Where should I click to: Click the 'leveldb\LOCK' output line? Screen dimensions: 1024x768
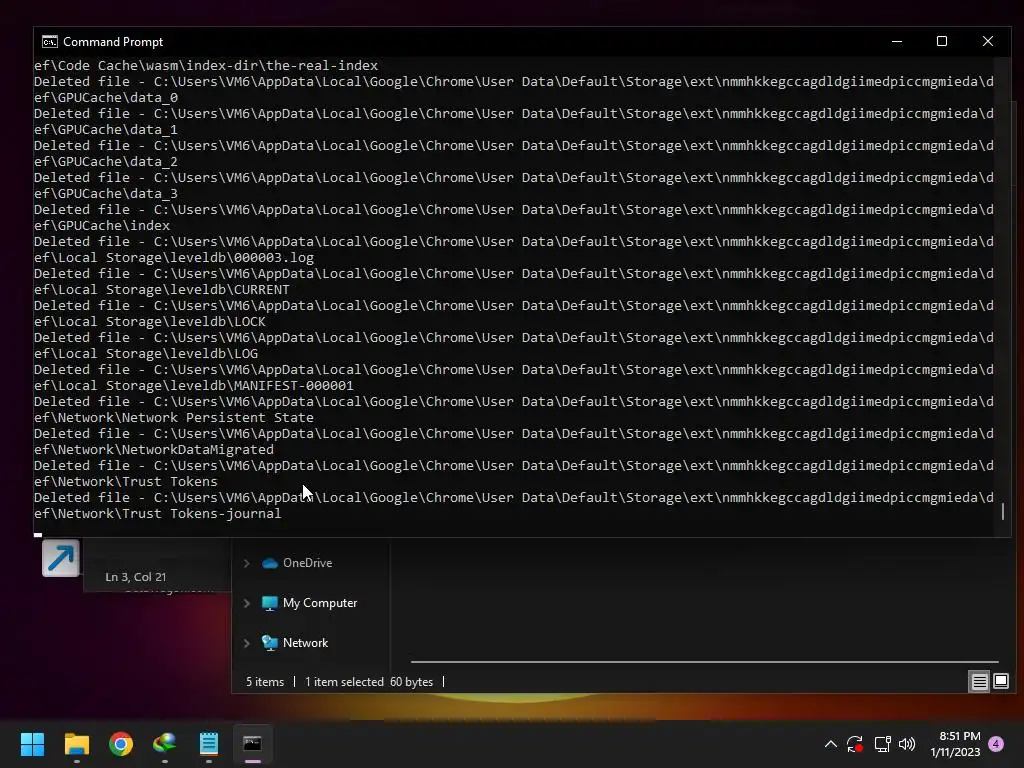pos(150,322)
